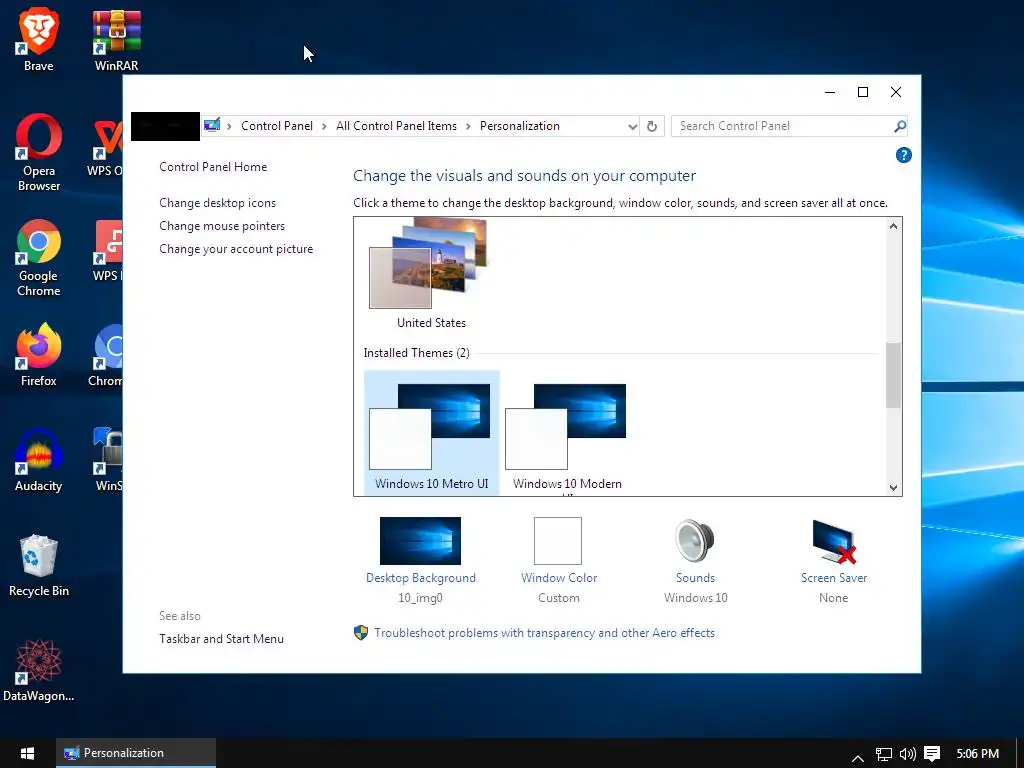Click the Screen Saver text link

834,578
